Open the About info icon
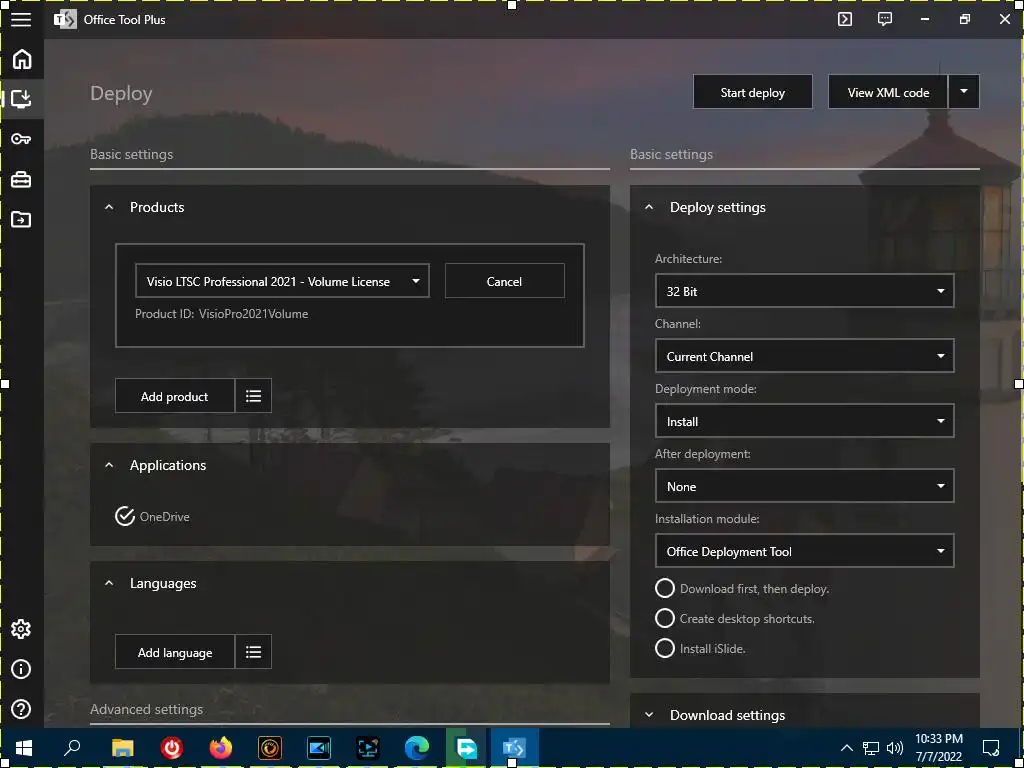Viewport: 1024px width, 768px height. coord(21,669)
